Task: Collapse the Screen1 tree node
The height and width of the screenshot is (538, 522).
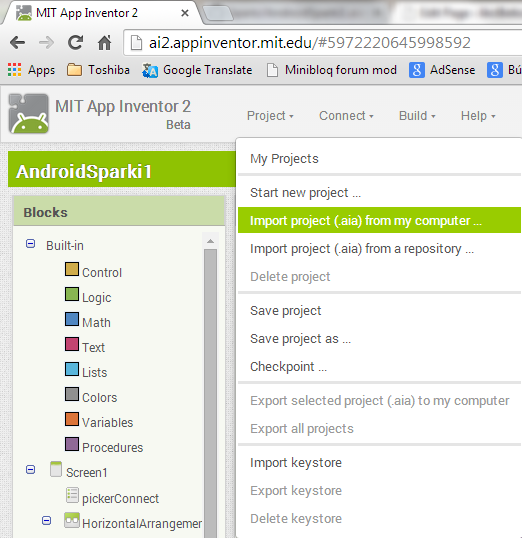Action: coord(31,469)
